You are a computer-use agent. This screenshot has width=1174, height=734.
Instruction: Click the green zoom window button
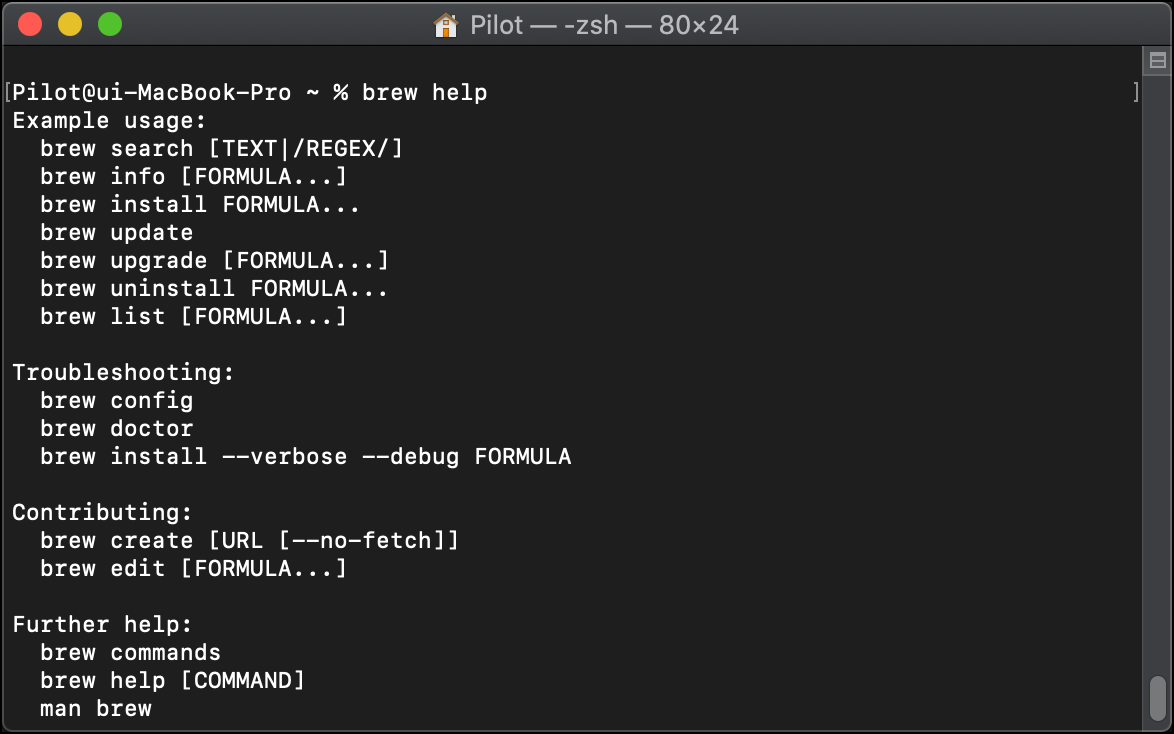coord(110,25)
